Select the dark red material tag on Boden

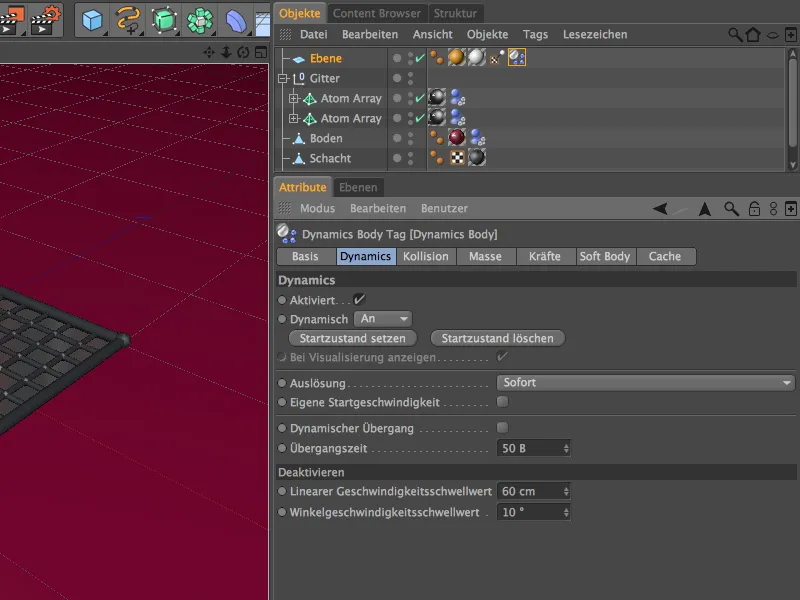point(457,137)
